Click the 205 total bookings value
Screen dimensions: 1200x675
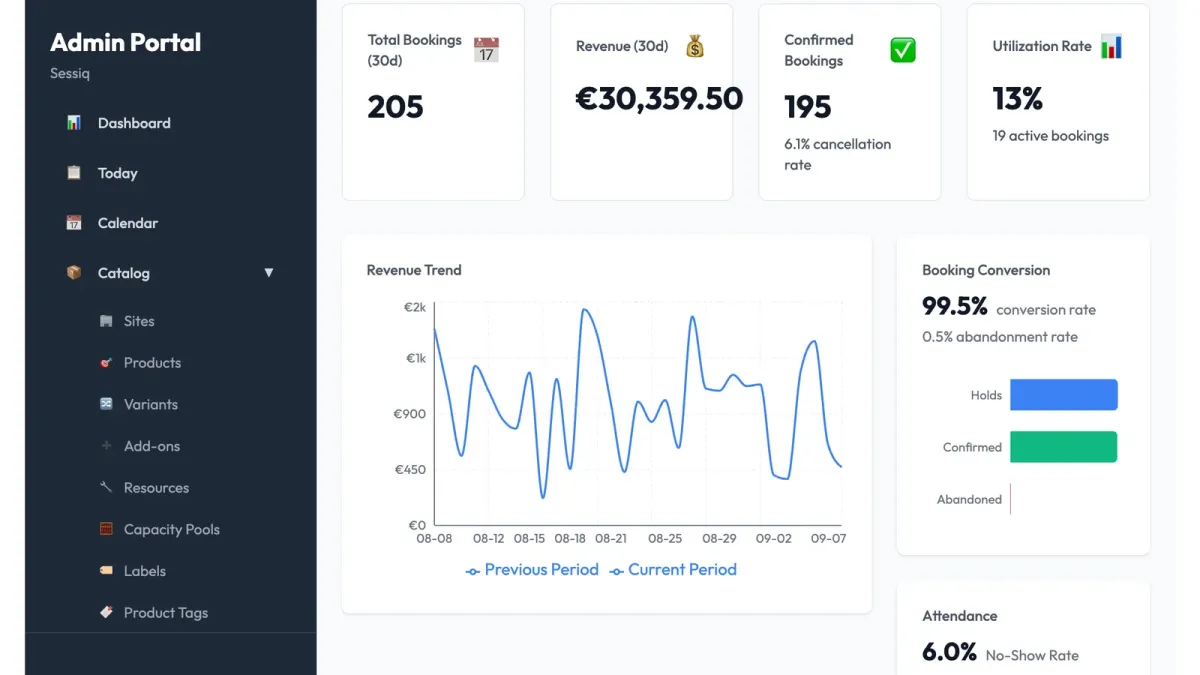396,107
